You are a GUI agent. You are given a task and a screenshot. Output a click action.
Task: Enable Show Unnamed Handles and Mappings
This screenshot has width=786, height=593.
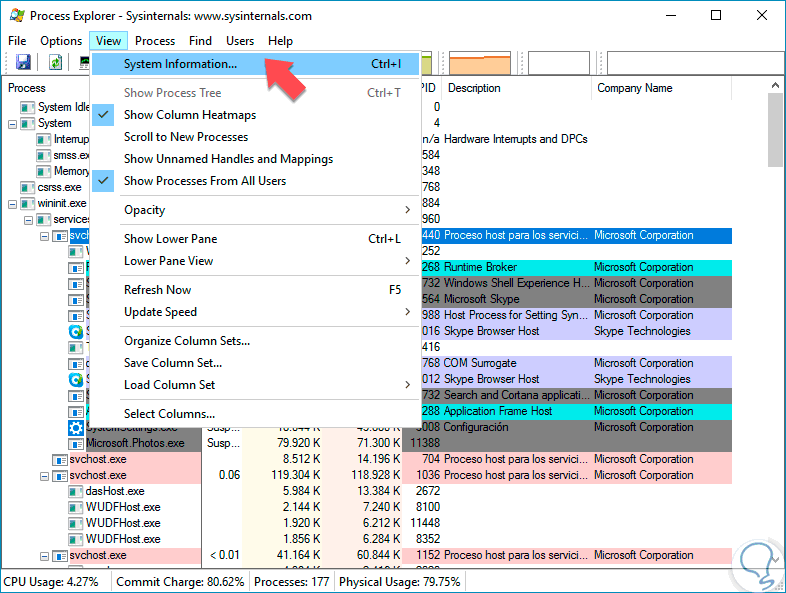coord(255,159)
